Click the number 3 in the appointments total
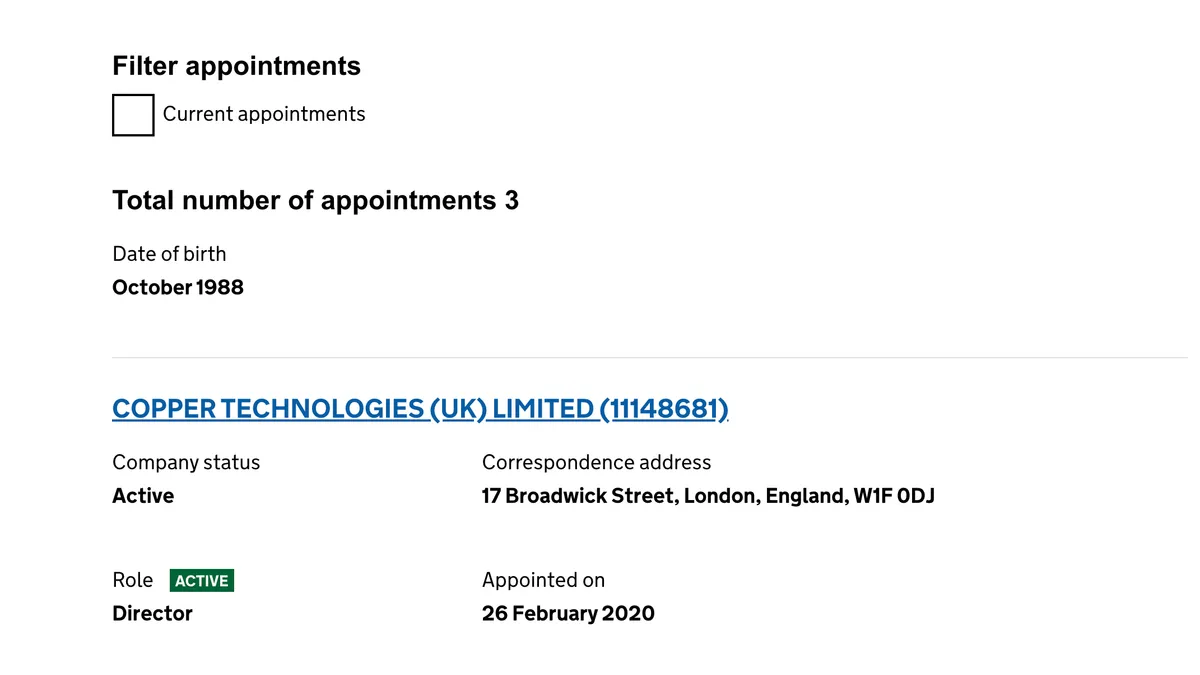The image size is (1200, 675). point(512,200)
